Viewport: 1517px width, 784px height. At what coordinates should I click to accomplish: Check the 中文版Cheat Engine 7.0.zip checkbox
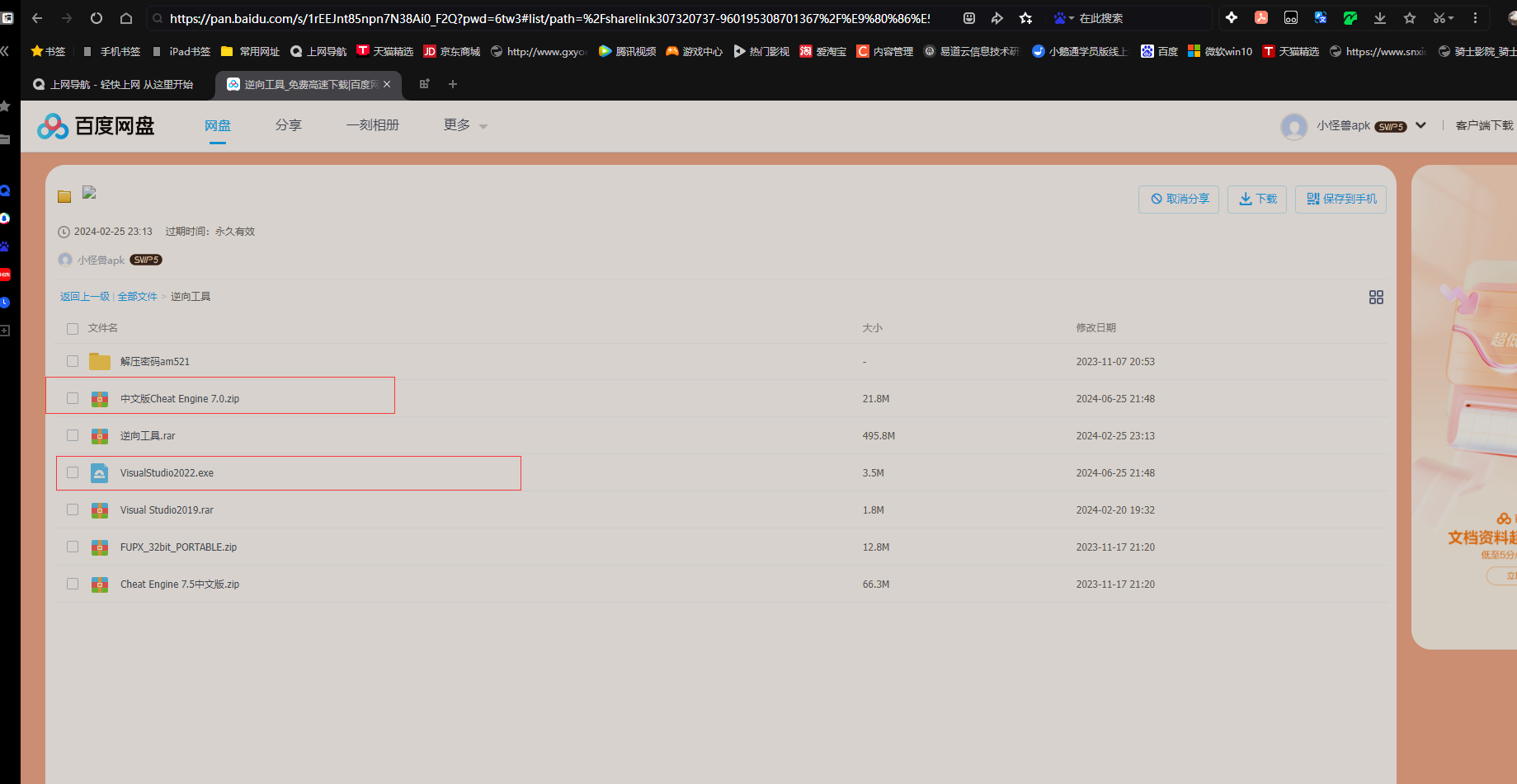pyautogui.click(x=73, y=398)
